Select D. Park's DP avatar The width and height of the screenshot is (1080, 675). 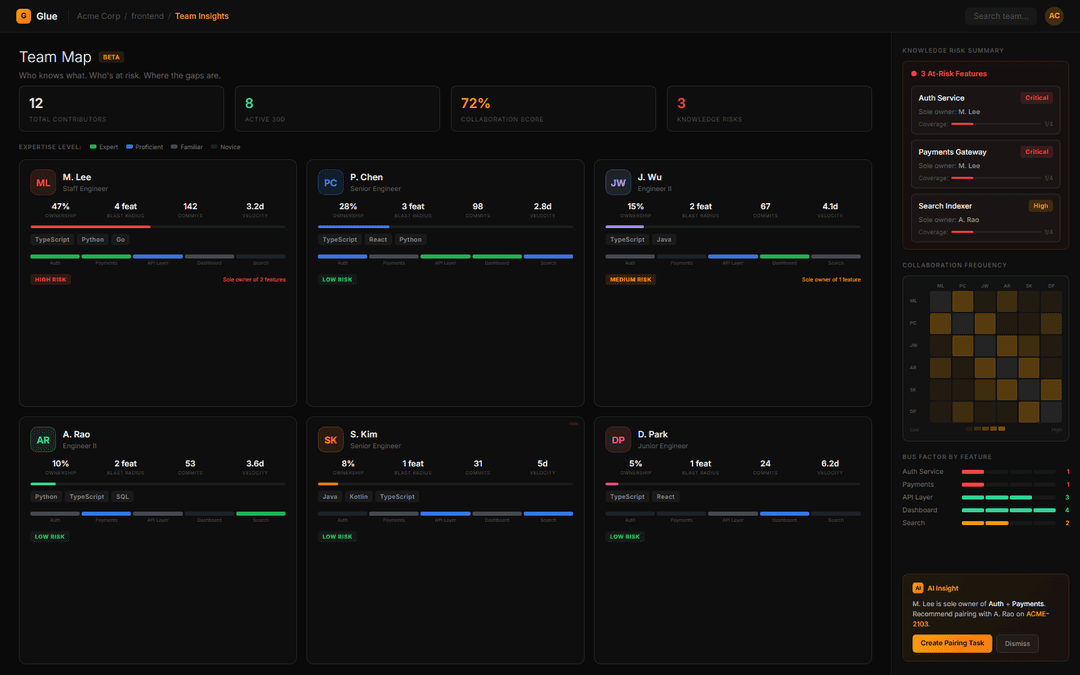(618, 440)
